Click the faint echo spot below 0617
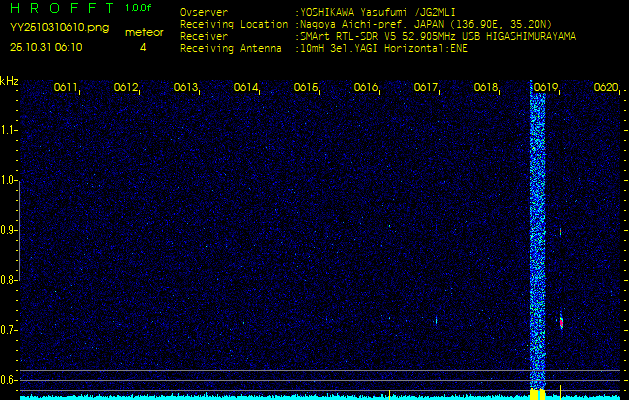The height and width of the screenshot is (400, 629). point(436,320)
